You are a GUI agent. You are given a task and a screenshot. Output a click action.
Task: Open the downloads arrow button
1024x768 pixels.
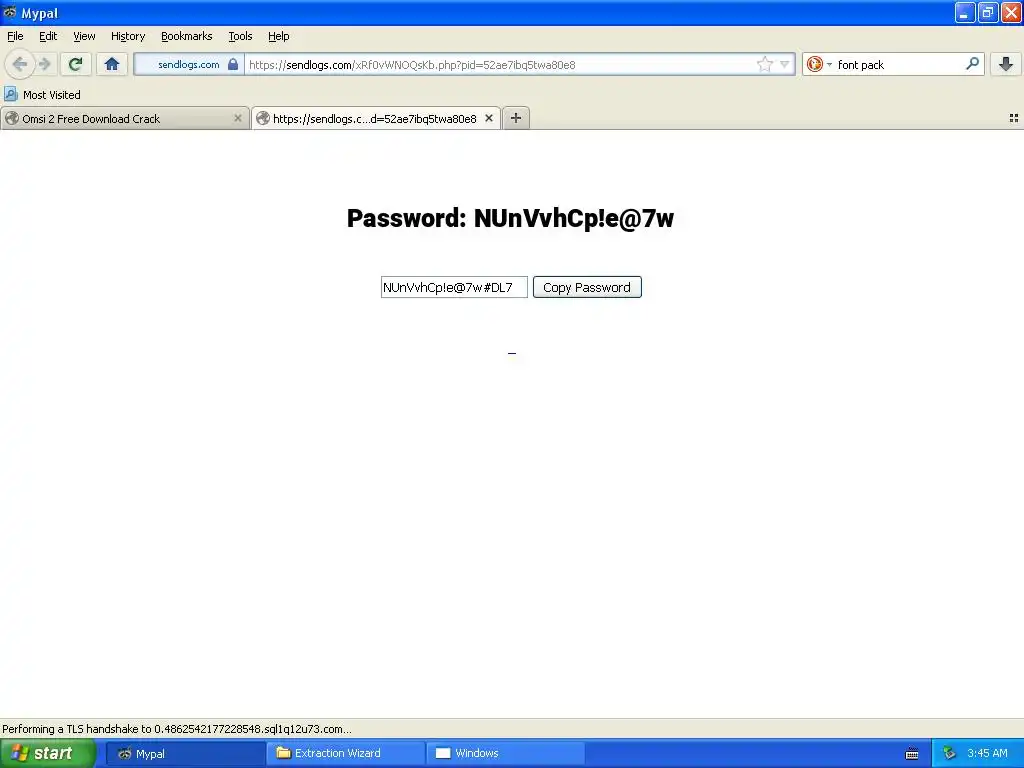(x=1006, y=64)
